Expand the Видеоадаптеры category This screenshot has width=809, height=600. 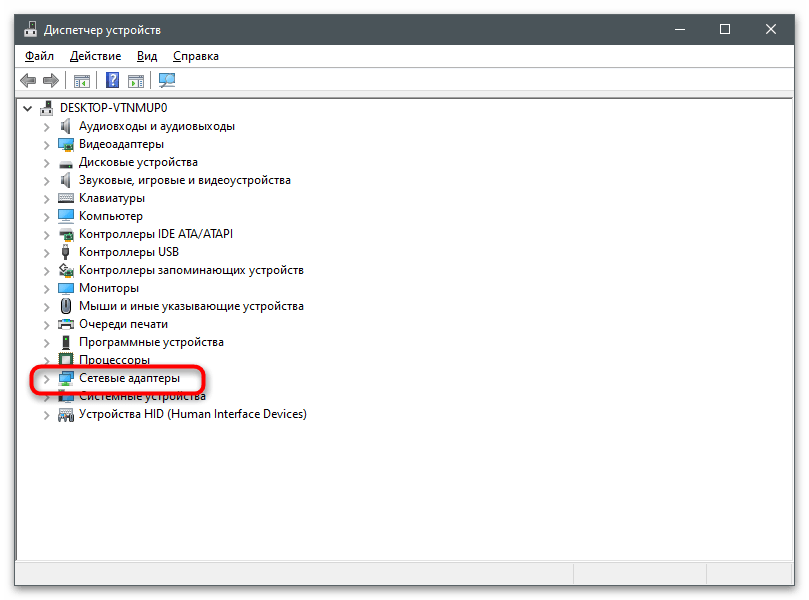click(x=46, y=145)
